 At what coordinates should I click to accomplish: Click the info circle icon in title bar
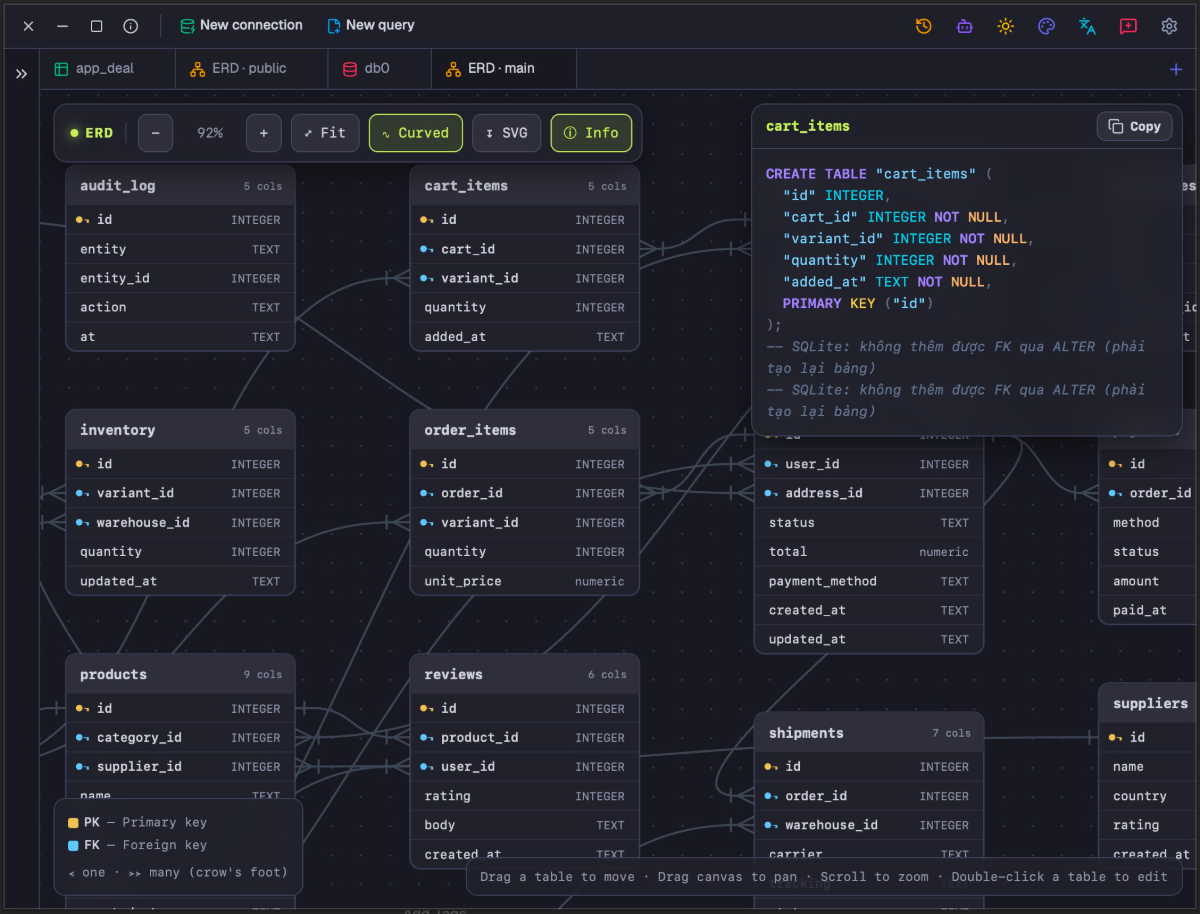click(x=131, y=26)
